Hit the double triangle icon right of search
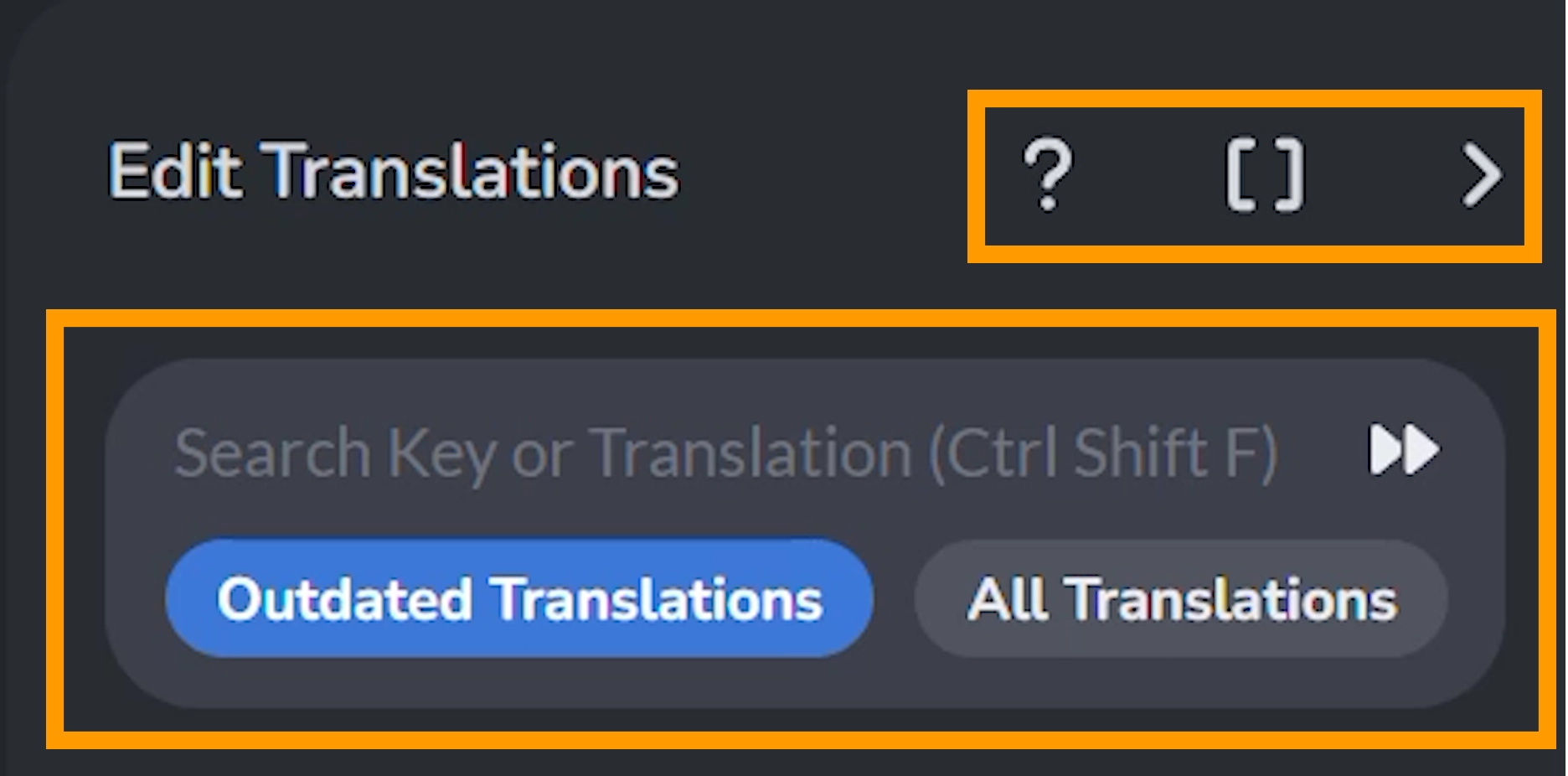Image resolution: width=1568 pixels, height=776 pixels. (1404, 451)
